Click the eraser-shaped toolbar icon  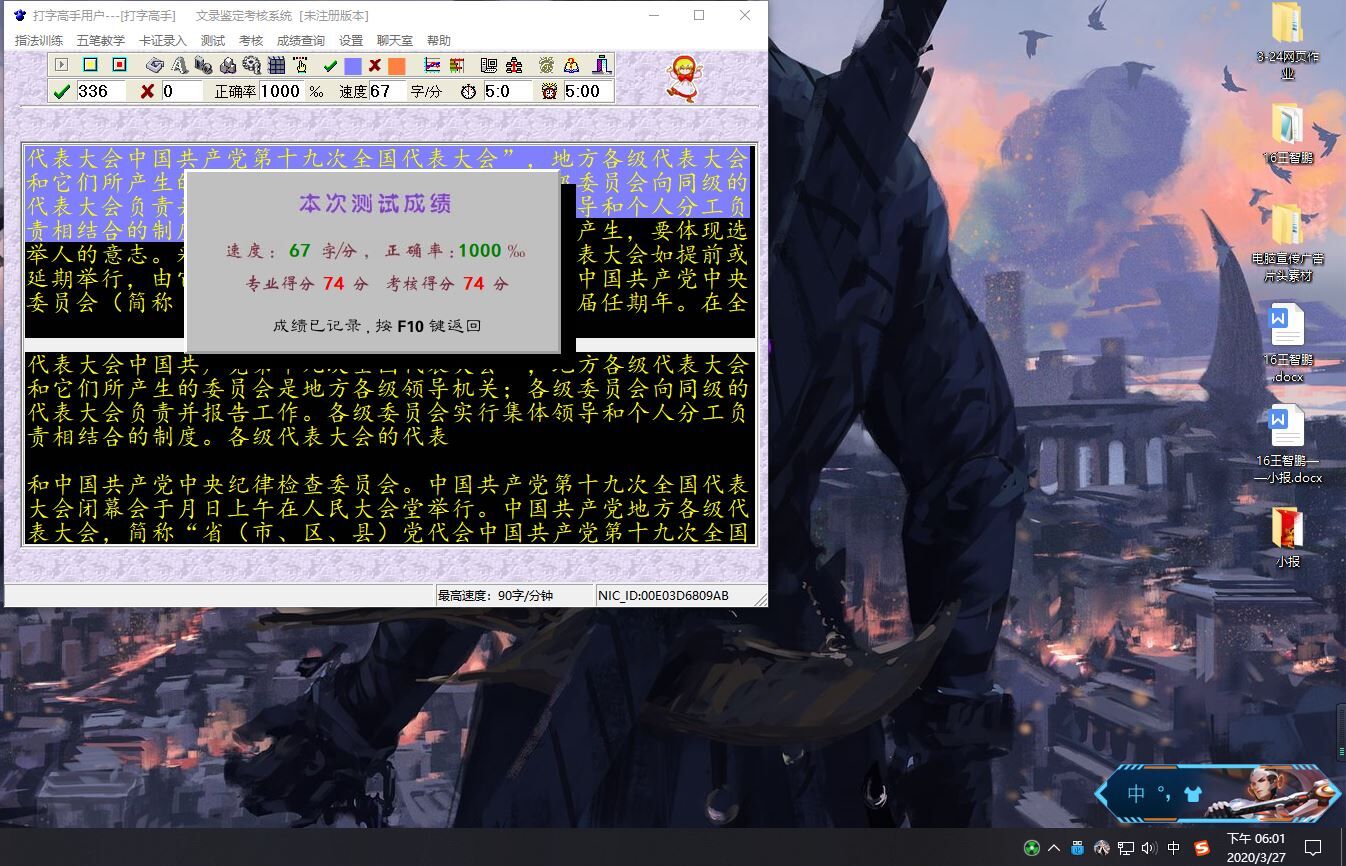[155, 65]
